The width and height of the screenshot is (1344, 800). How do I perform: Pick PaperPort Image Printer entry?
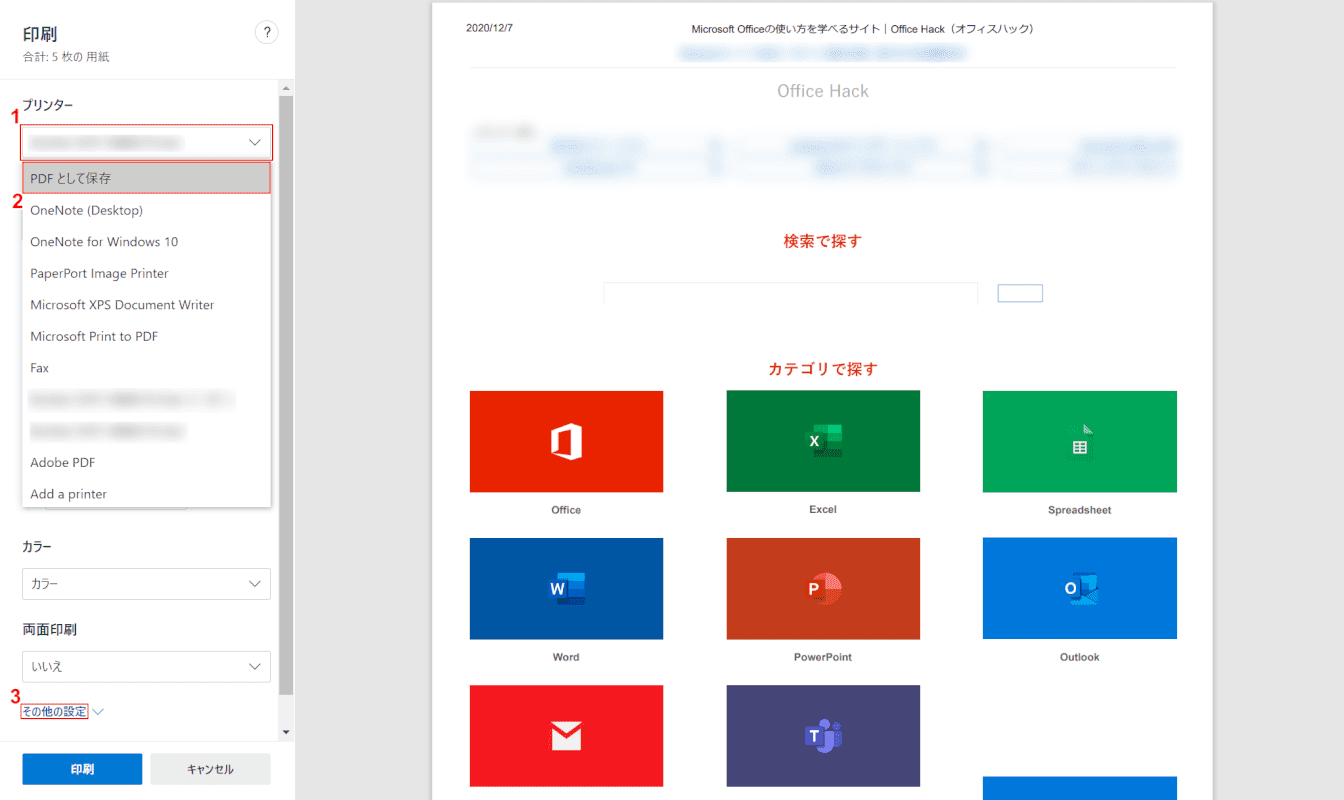[x=146, y=273]
